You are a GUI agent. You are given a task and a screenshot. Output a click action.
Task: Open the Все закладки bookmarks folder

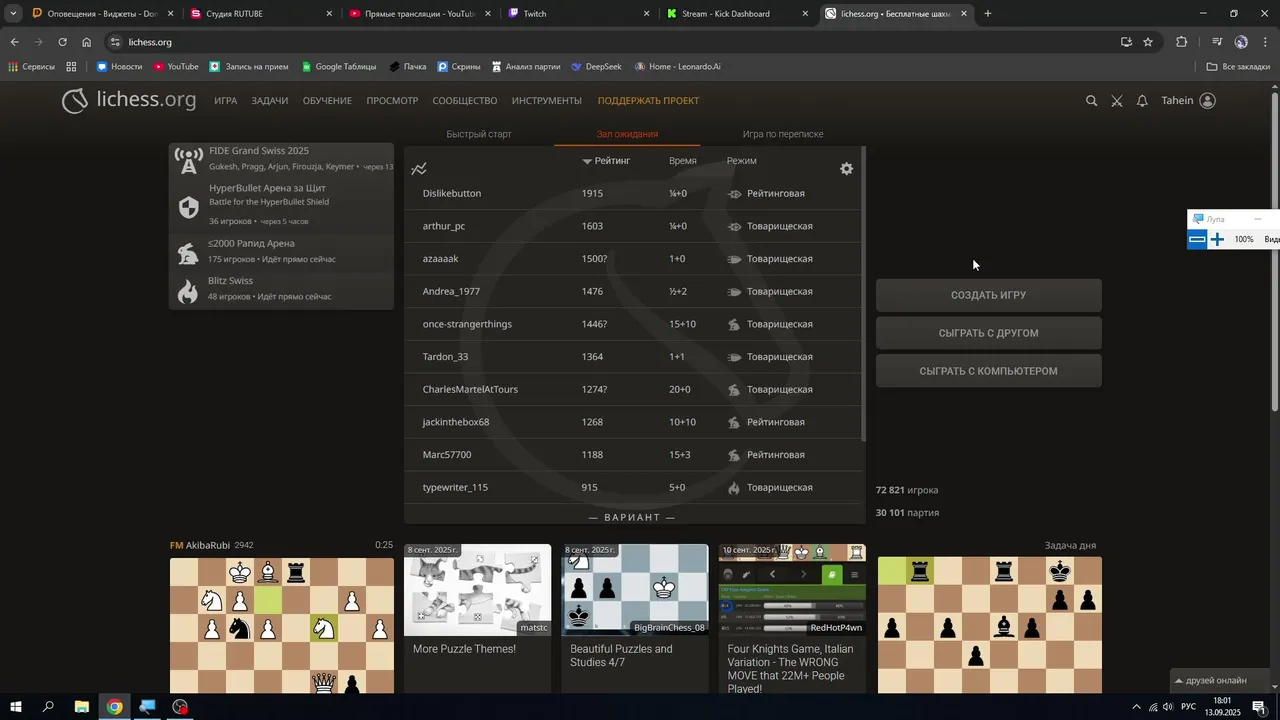click(x=1238, y=67)
